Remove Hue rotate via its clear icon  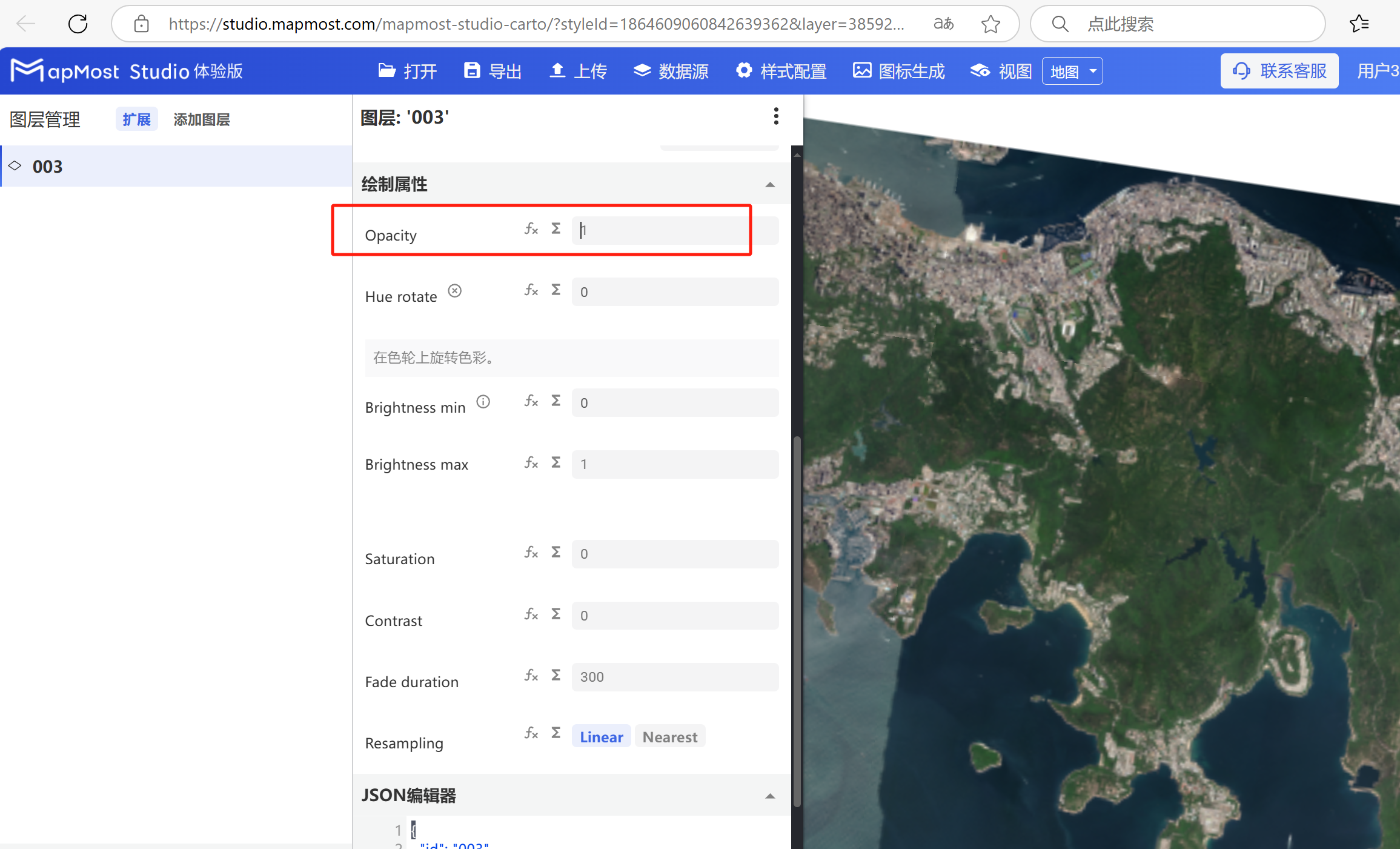point(454,290)
